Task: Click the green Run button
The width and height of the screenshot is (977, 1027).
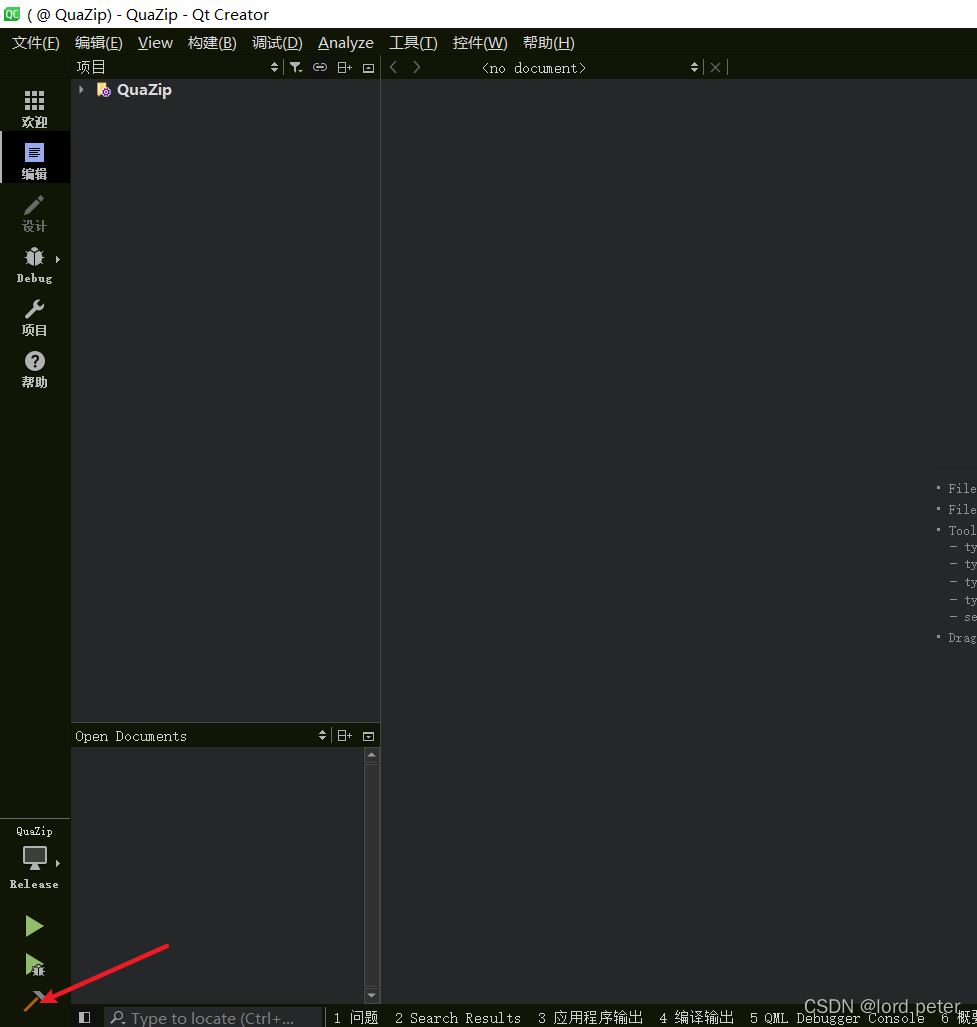Action: (34, 925)
